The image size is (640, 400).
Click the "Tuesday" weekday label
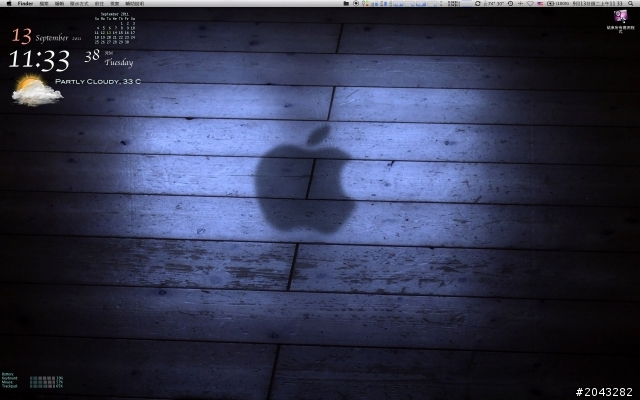(x=119, y=62)
